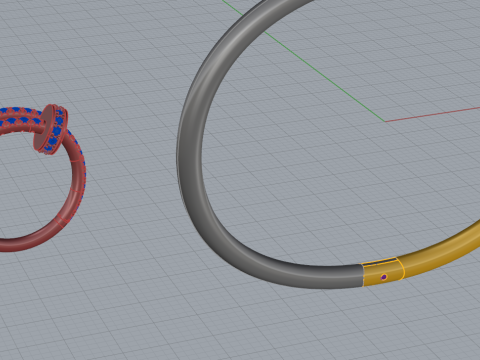The image size is (480, 360).
Task: Select the yellow-outlined clasp sleeve
Action: click(x=383, y=272)
